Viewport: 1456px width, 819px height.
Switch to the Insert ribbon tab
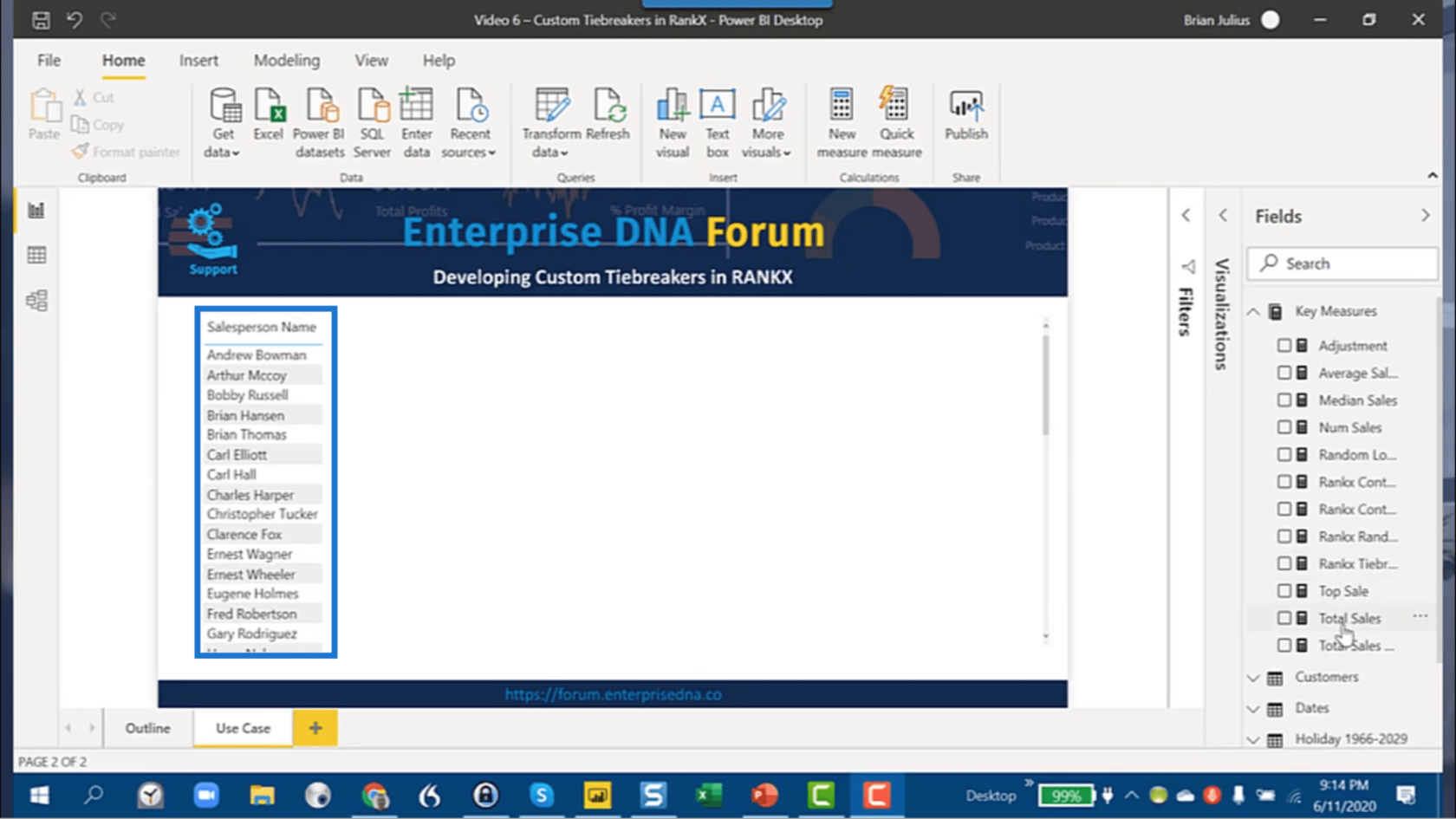(x=198, y=61)
